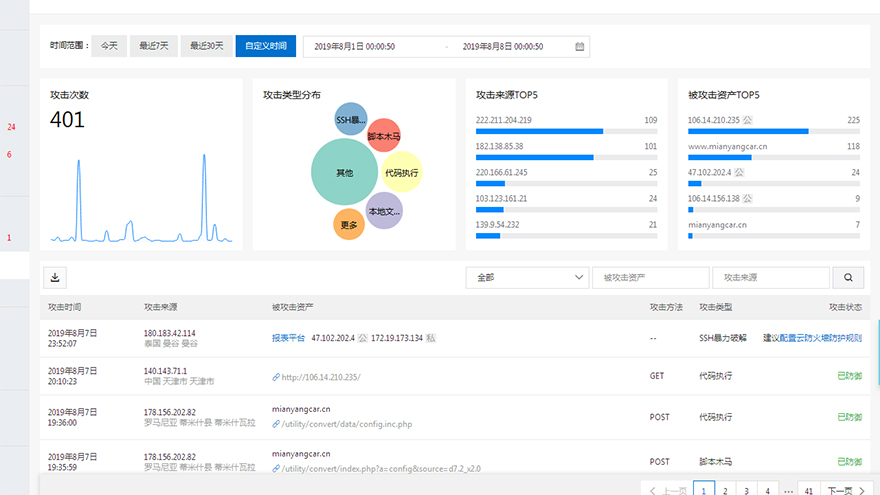880x495 pixels.
Task: Open page 2 of the attack list
Action: click(726, 490)
